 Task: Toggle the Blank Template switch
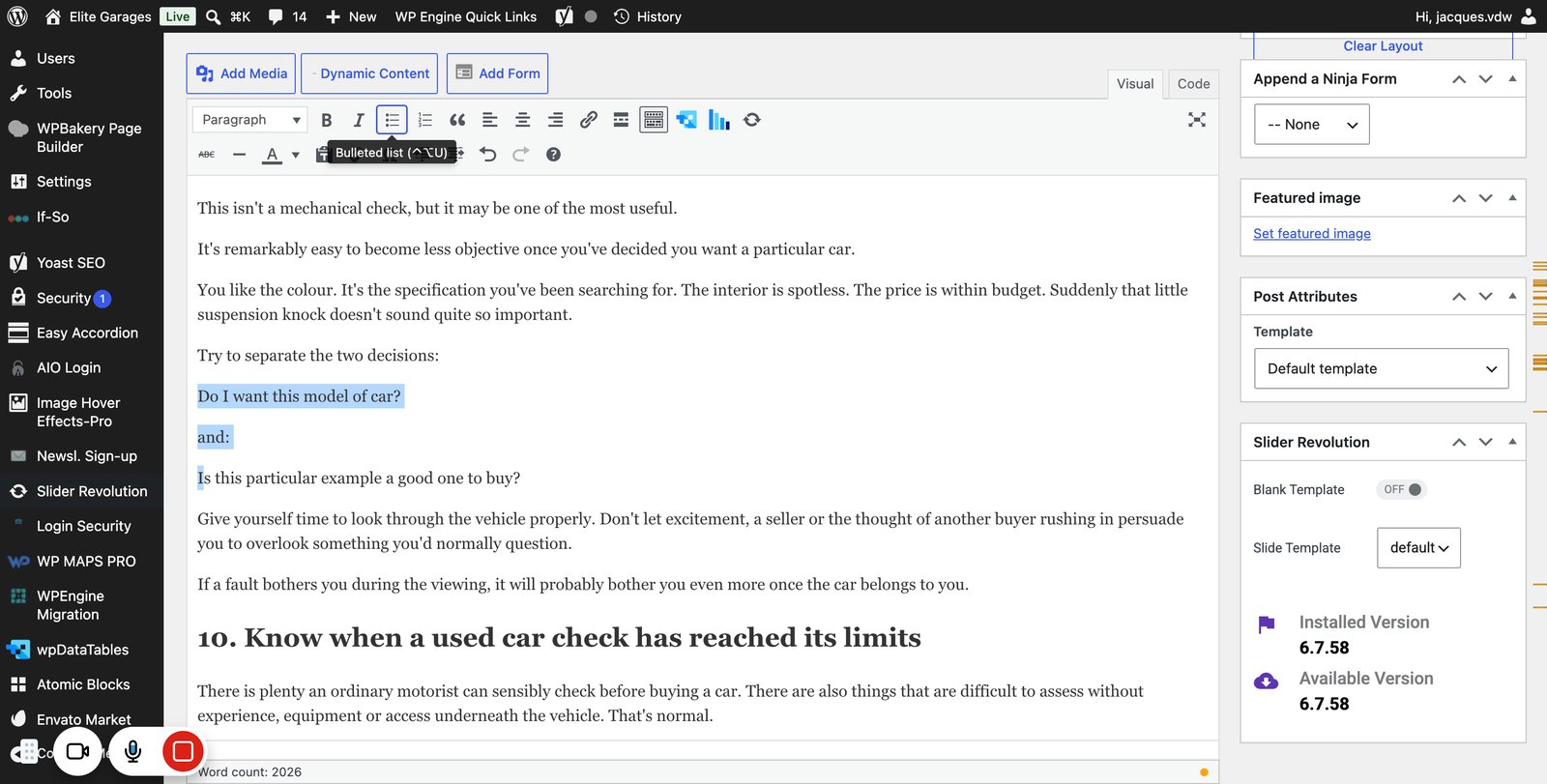1402,489
